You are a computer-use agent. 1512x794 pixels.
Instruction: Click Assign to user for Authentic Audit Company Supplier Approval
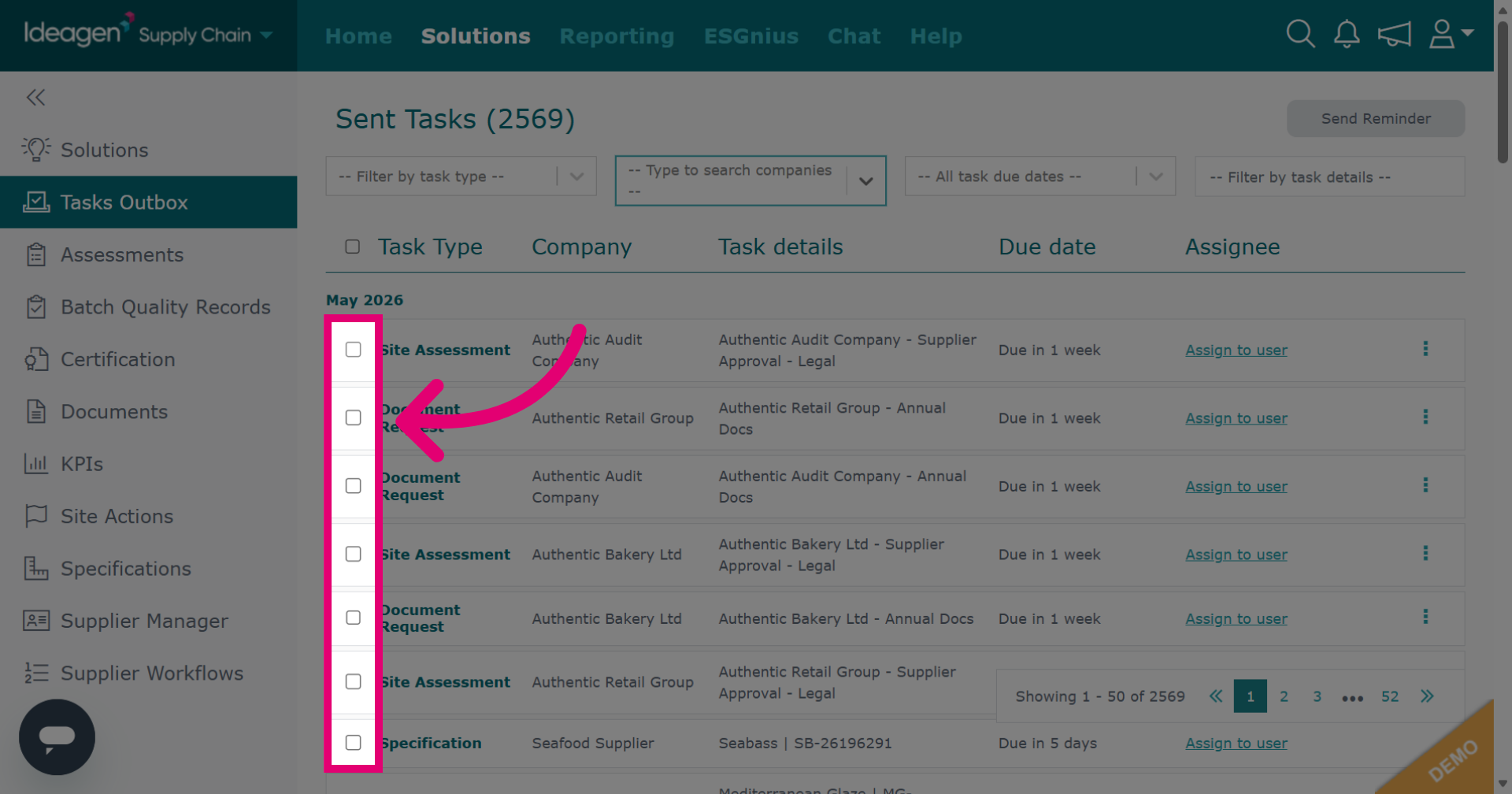1236,350
